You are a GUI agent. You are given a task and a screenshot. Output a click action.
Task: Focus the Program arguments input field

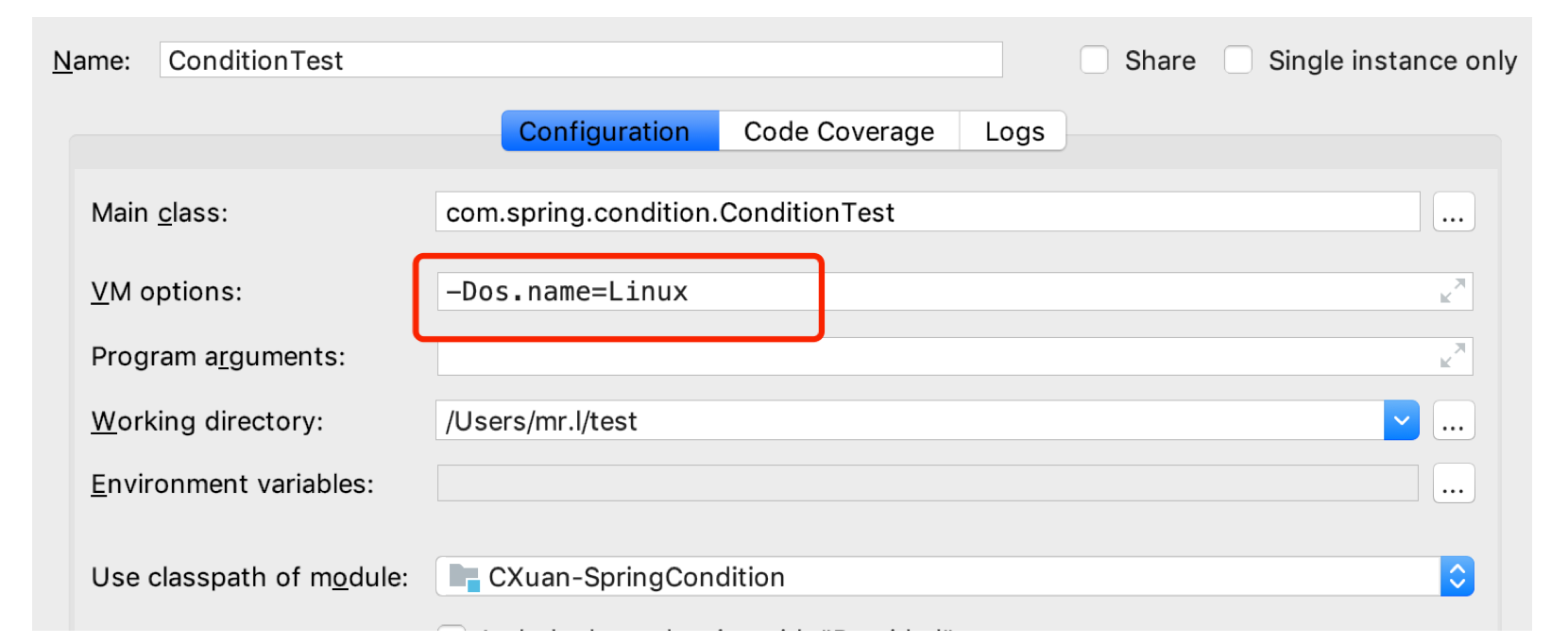coord(935,357)
